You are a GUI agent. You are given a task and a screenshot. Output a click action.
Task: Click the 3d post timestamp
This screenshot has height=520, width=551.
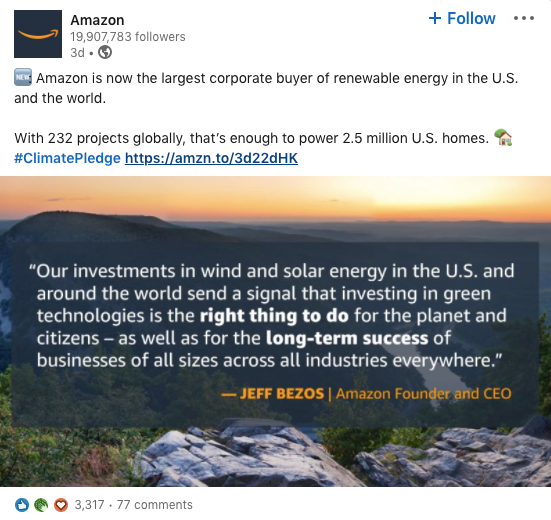(77, 53)
